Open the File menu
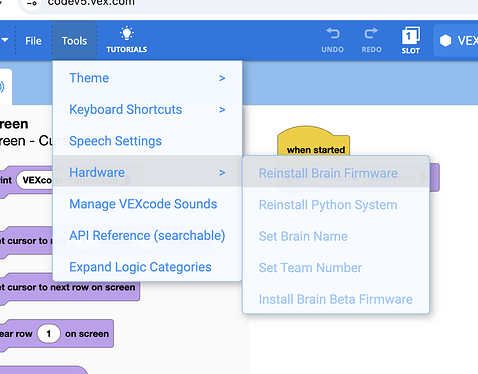The width and height of the screenshot is (478, 374). click(33, 41)
